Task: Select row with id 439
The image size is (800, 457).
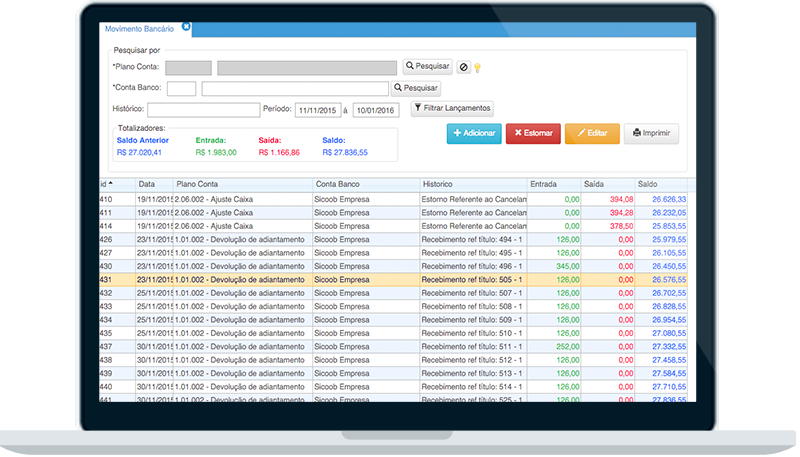Action: [x=393, y=373]
